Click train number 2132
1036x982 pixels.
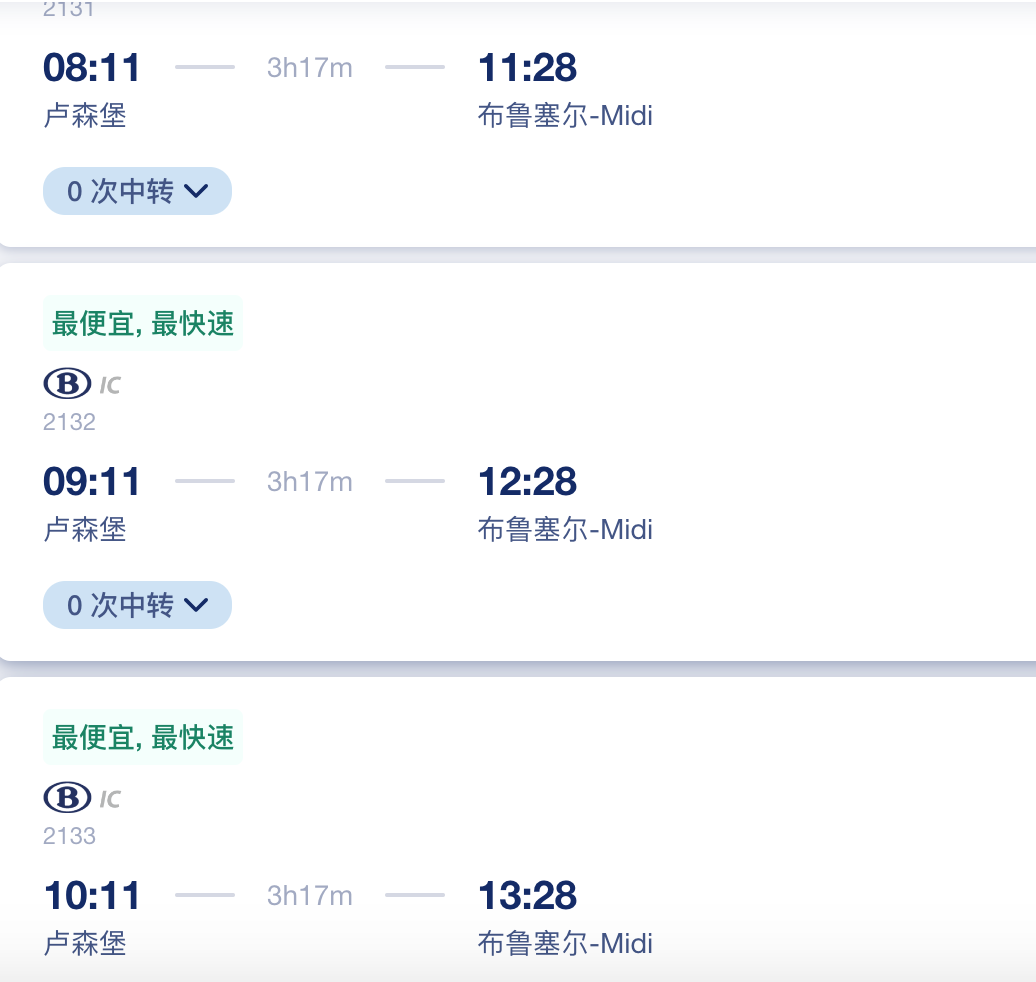point(69,422)
